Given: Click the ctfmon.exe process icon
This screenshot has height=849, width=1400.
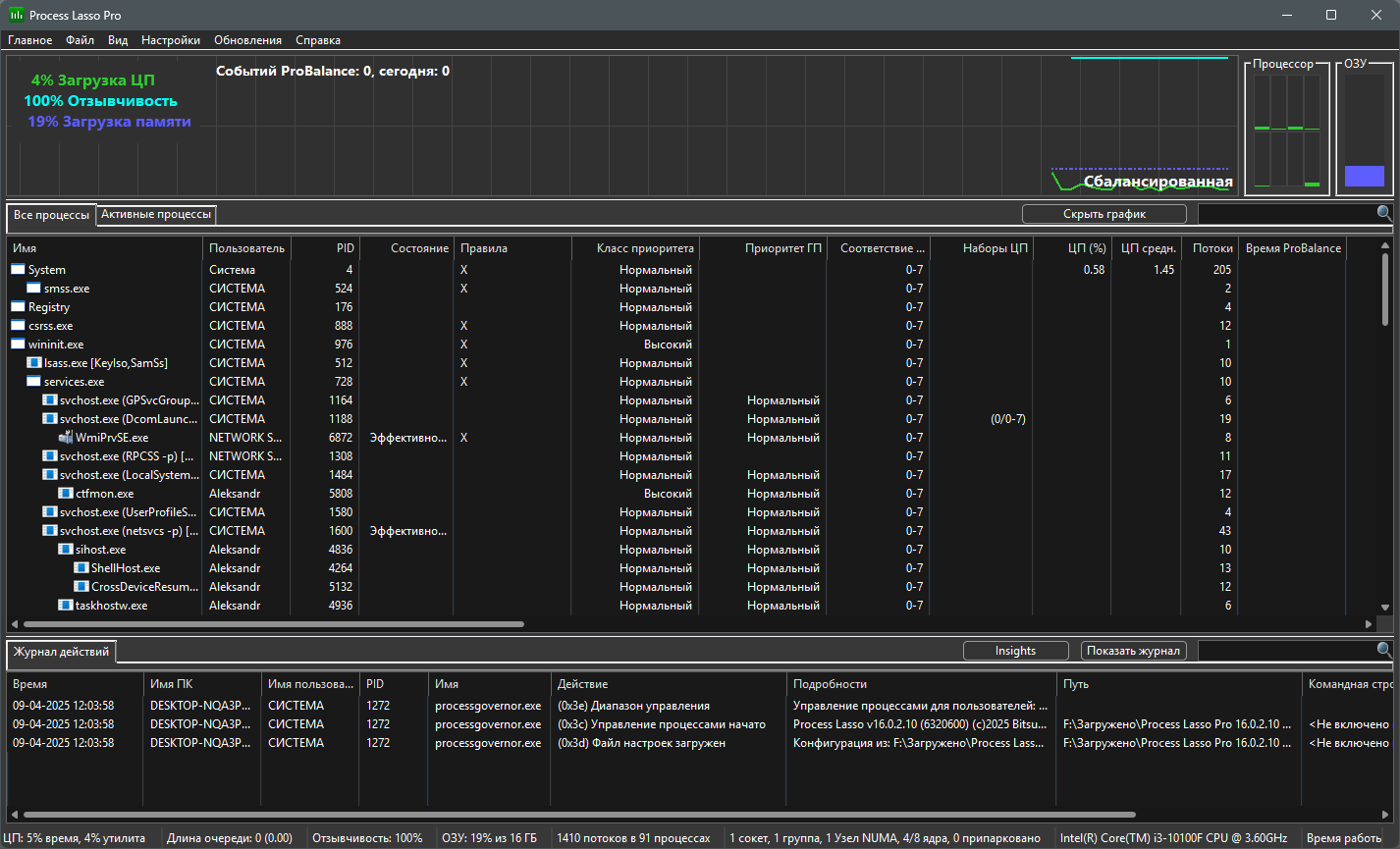Looking at the screenshot, I should (65, 494).
